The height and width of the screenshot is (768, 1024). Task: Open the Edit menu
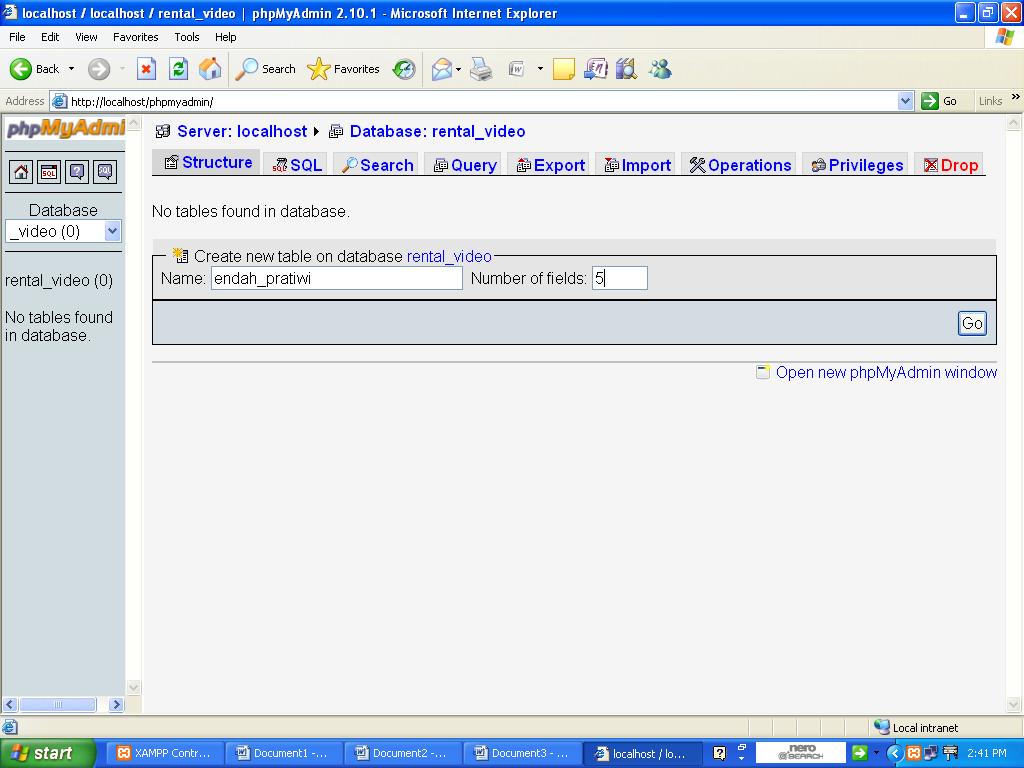tap(50, 37)
